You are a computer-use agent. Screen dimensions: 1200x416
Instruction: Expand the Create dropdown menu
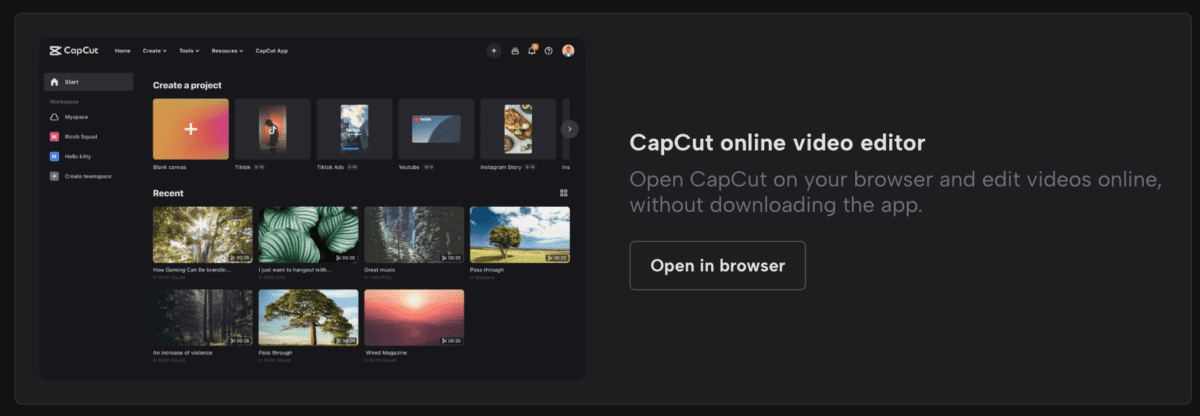click(154, 50)
